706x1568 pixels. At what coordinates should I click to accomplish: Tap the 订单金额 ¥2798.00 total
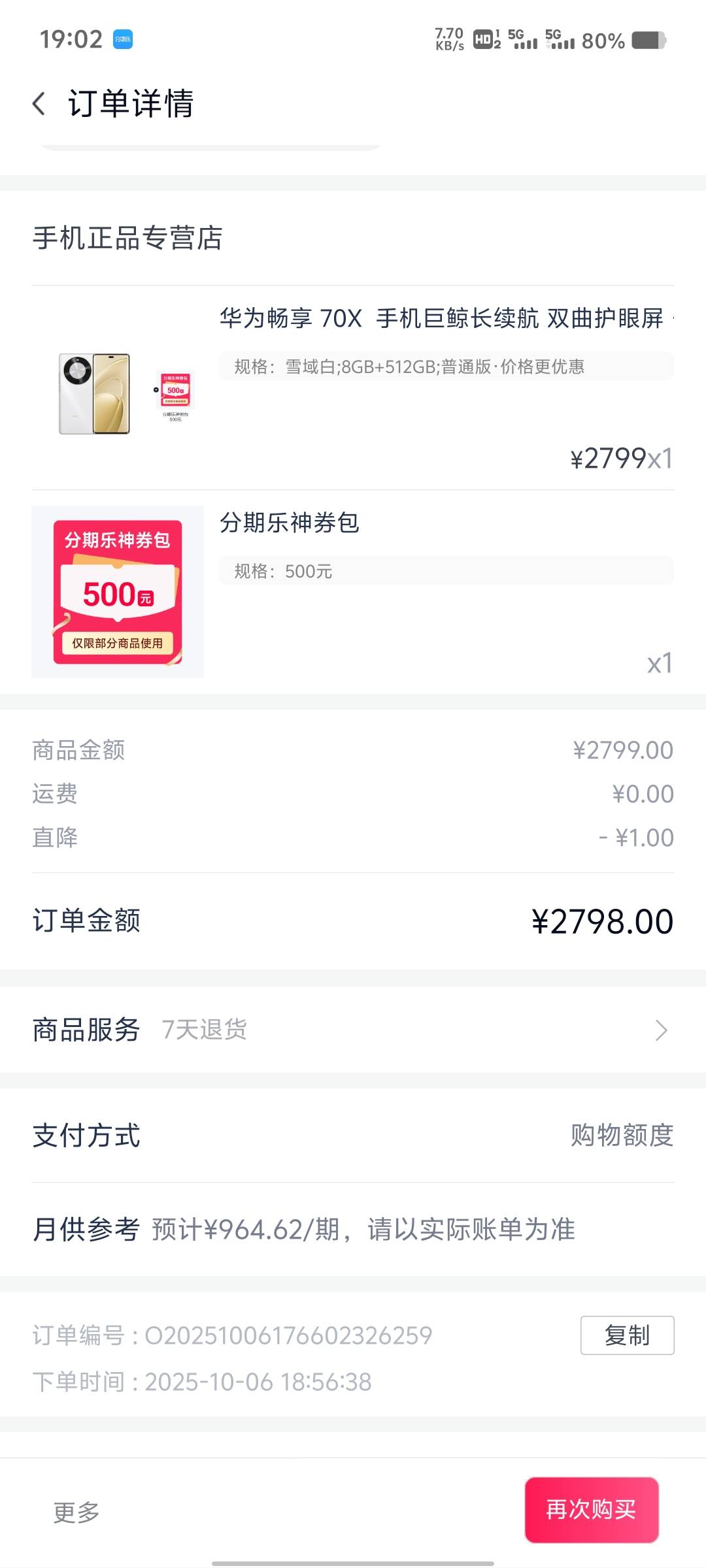tap(602, 921)
